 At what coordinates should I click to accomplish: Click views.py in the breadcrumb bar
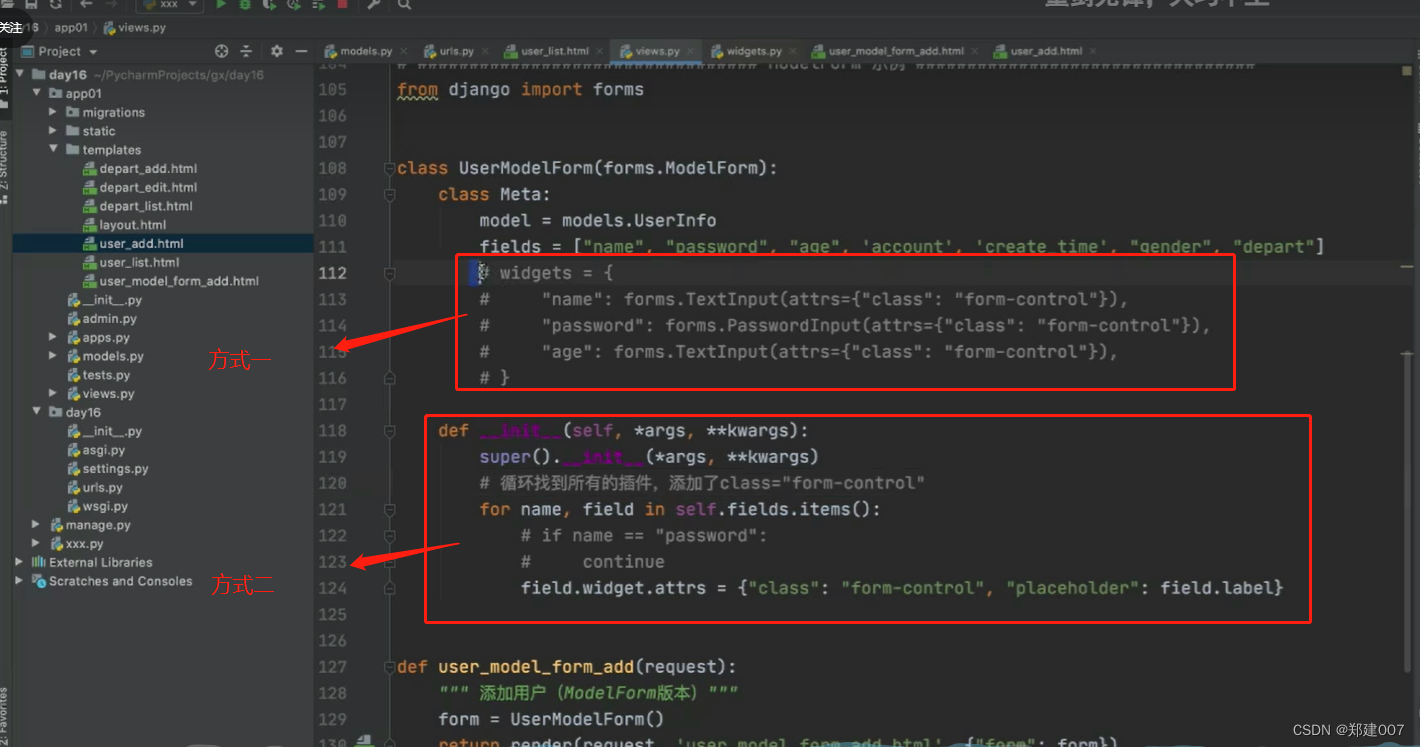coord(142,27)
